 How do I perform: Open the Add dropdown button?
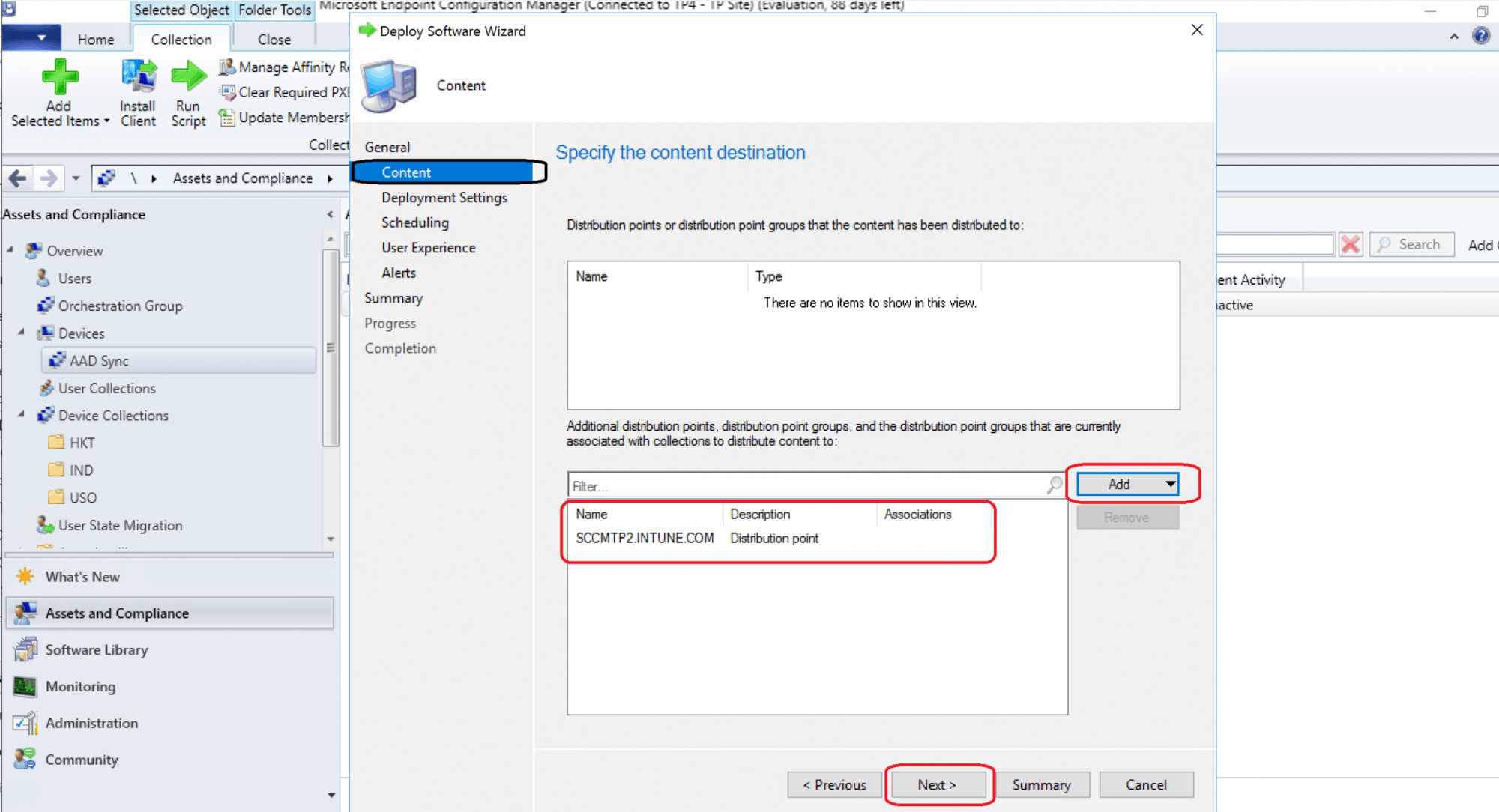1170,484
